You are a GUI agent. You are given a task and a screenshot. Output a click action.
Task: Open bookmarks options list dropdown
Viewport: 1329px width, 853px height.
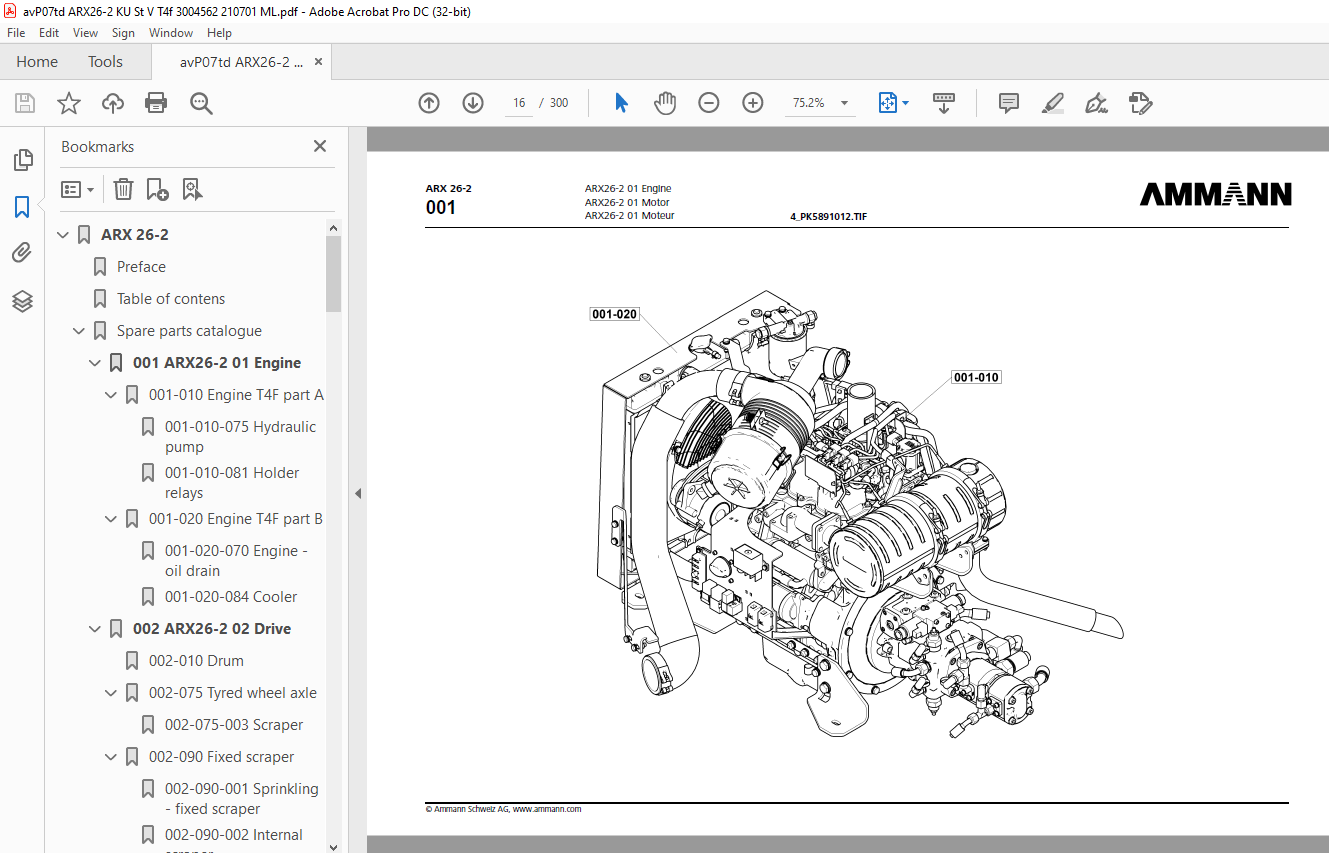77,189
